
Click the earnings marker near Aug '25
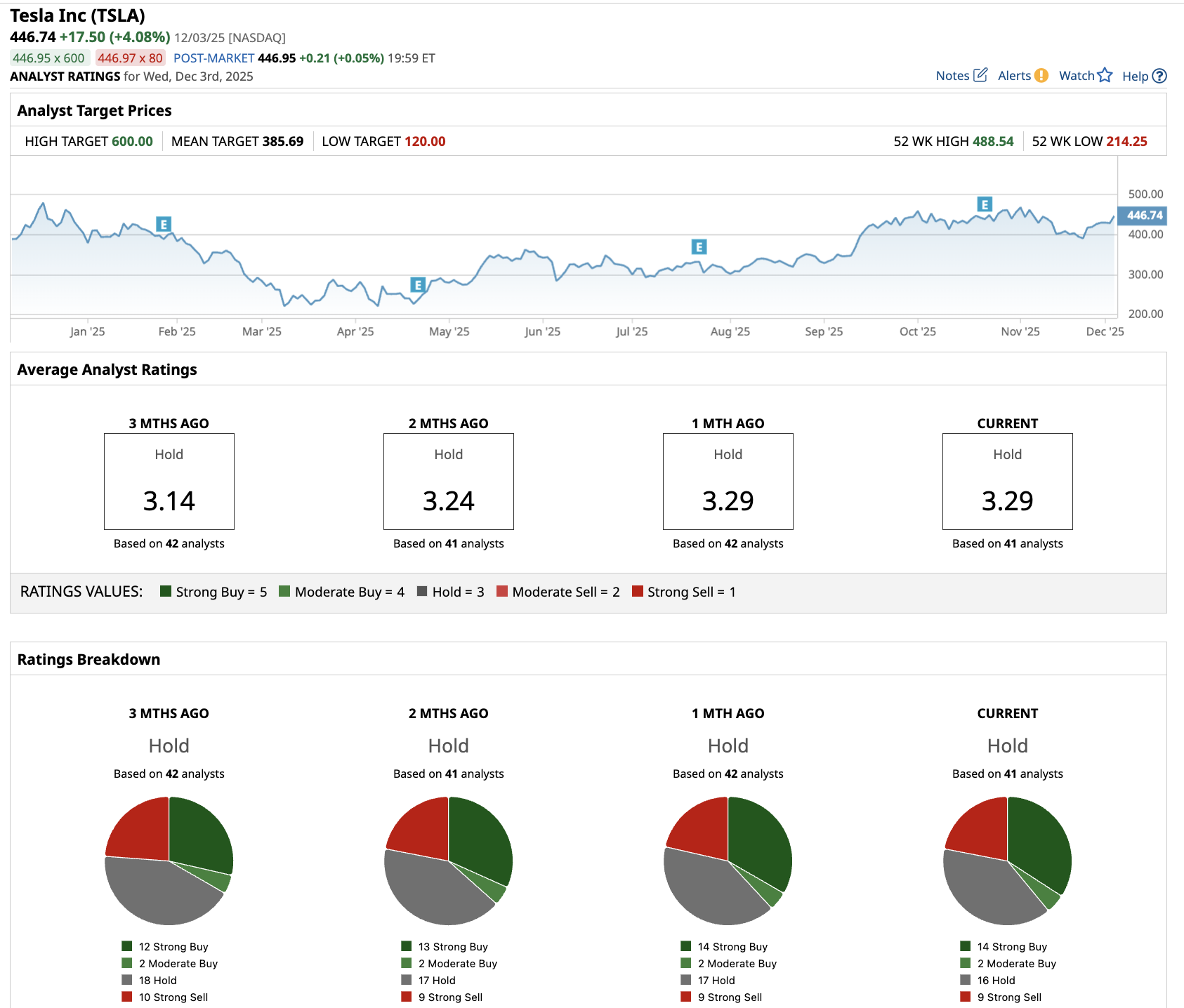click(698, 247)
